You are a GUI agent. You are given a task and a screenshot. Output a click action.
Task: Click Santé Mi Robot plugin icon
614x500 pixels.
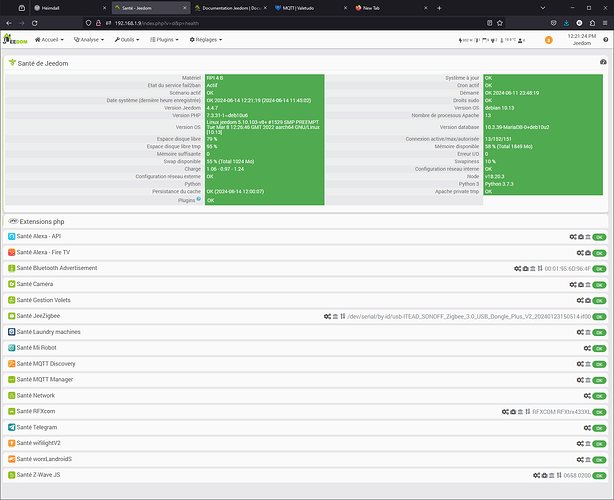click(12, 348)
